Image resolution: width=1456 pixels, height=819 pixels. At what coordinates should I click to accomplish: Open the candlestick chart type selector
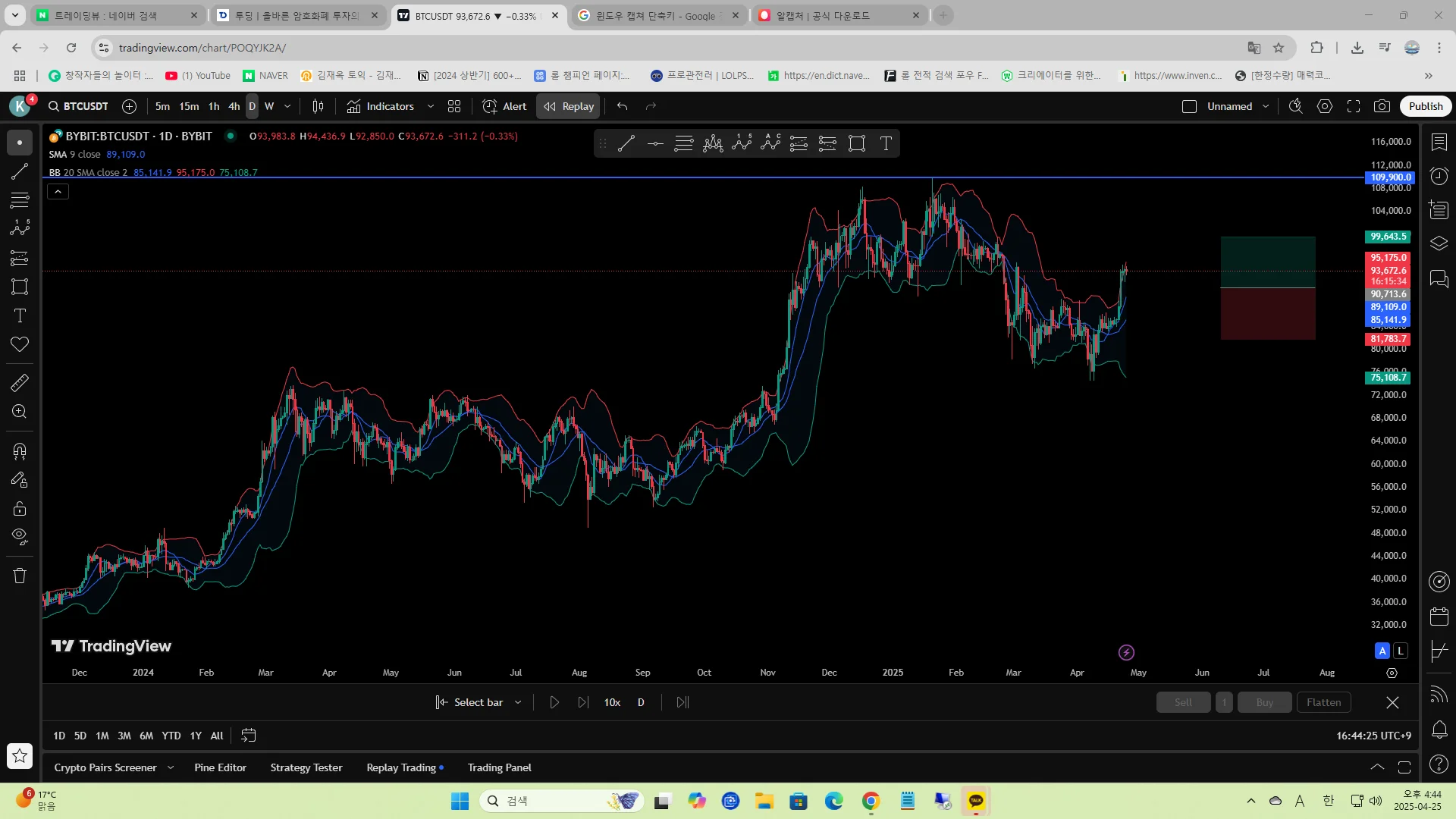point(318,106)
